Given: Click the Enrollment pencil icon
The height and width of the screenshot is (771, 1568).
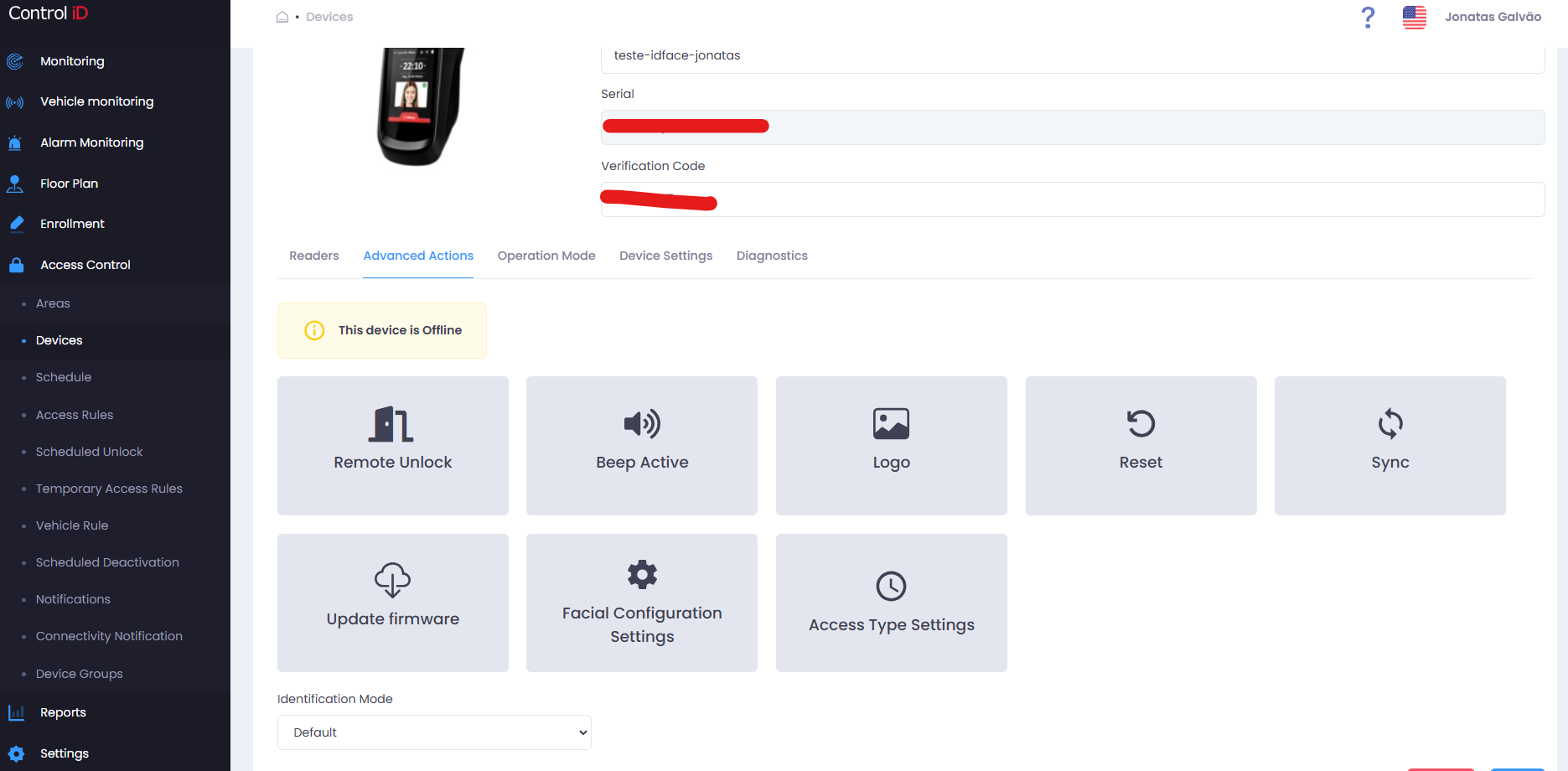Looking at the screenshot, I should click(x=17, y=224).
